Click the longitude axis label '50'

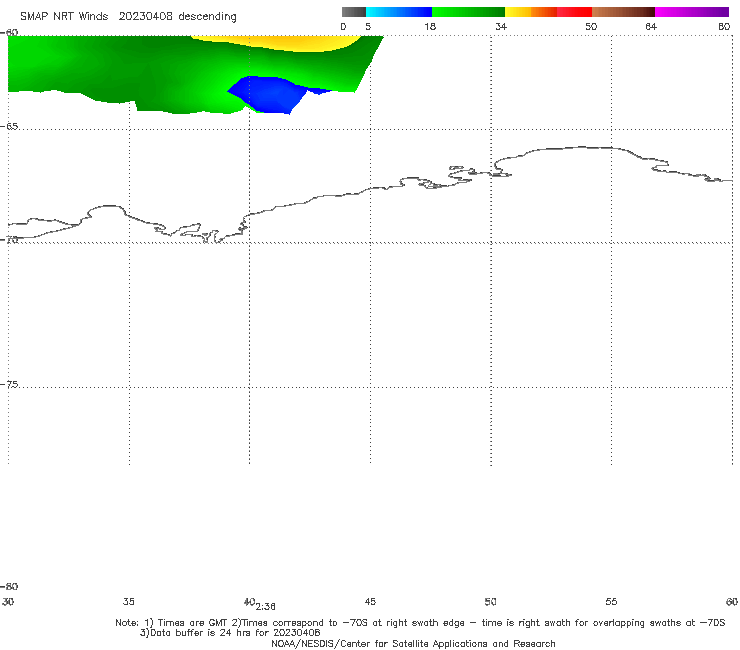[x=491, y=602]
